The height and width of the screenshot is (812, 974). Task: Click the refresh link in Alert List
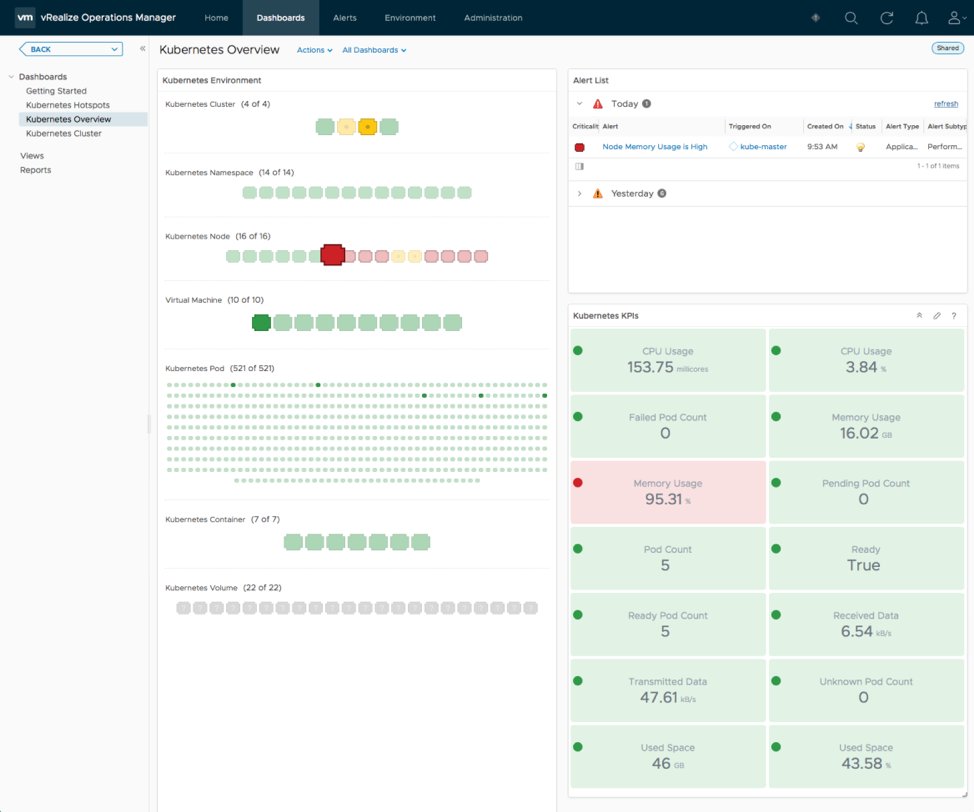(946, 104)
